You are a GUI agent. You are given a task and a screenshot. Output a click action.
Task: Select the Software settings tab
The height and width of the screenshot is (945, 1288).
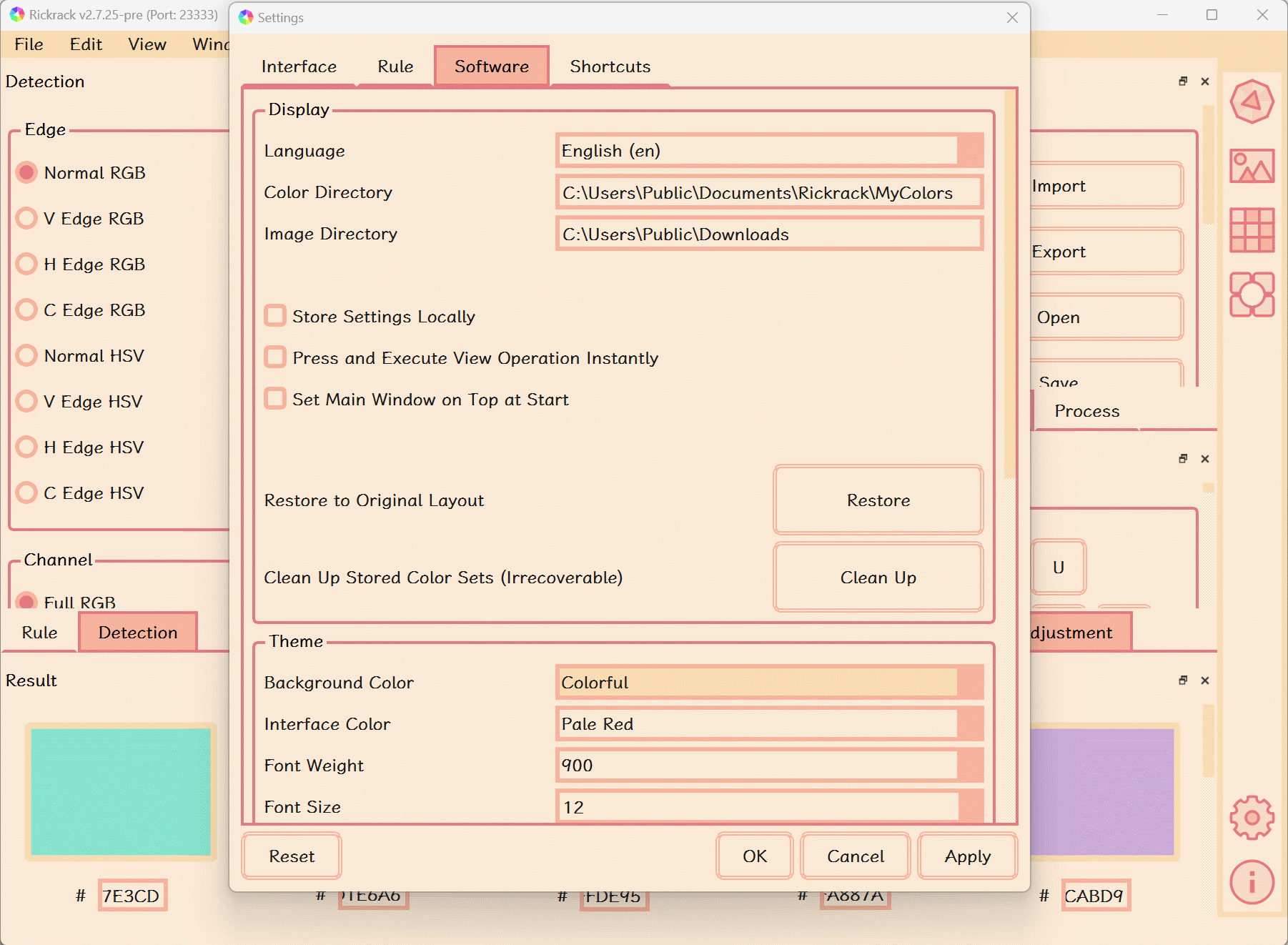[492, 66]
